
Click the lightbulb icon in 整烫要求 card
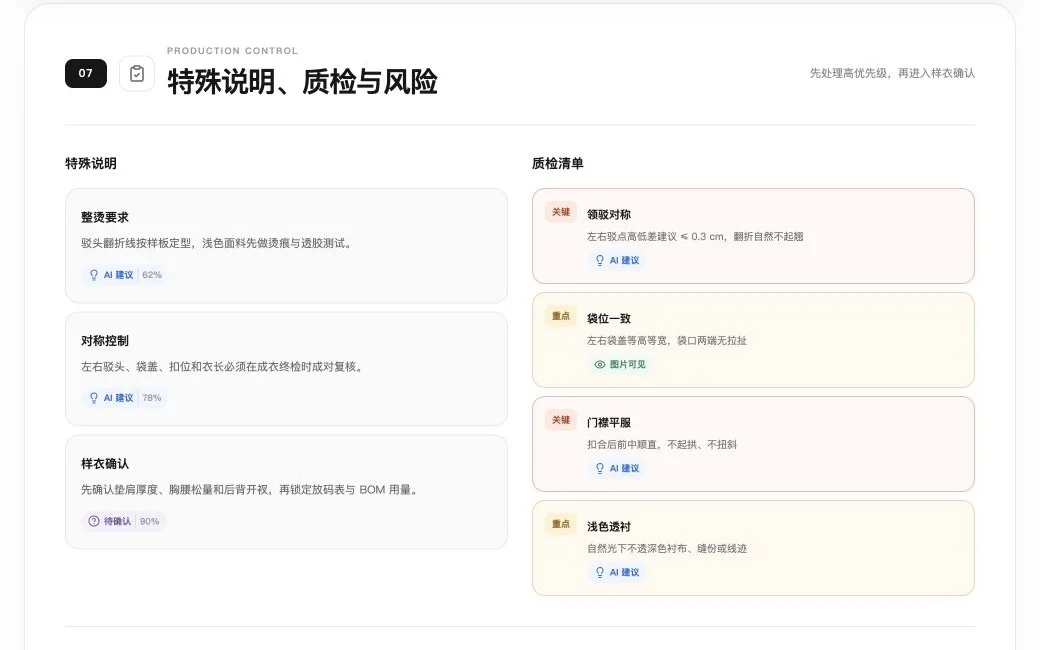[x=94, y=275]
